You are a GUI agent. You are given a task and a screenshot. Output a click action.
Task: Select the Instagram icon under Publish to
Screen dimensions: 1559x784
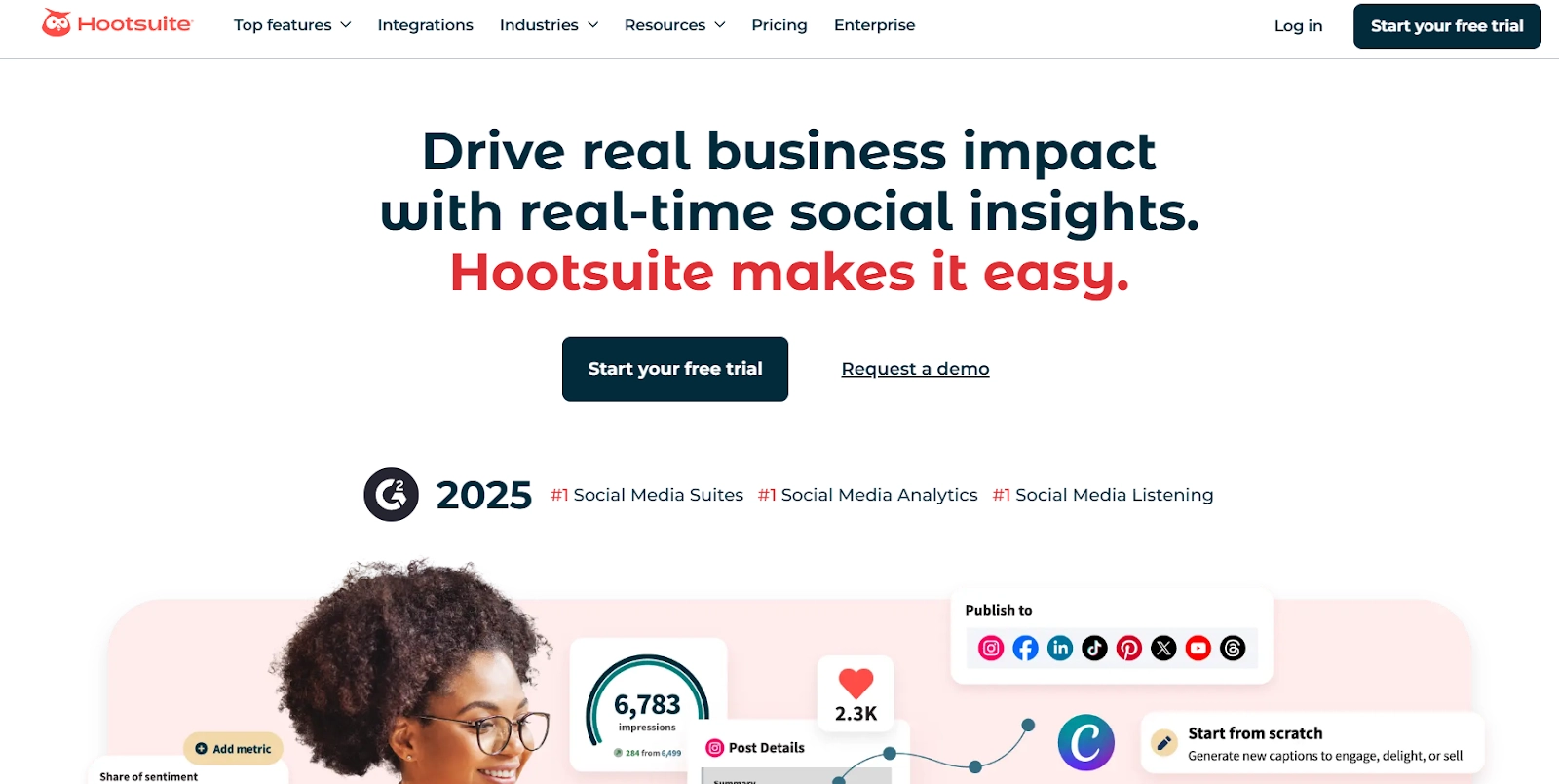click(991, 649)
